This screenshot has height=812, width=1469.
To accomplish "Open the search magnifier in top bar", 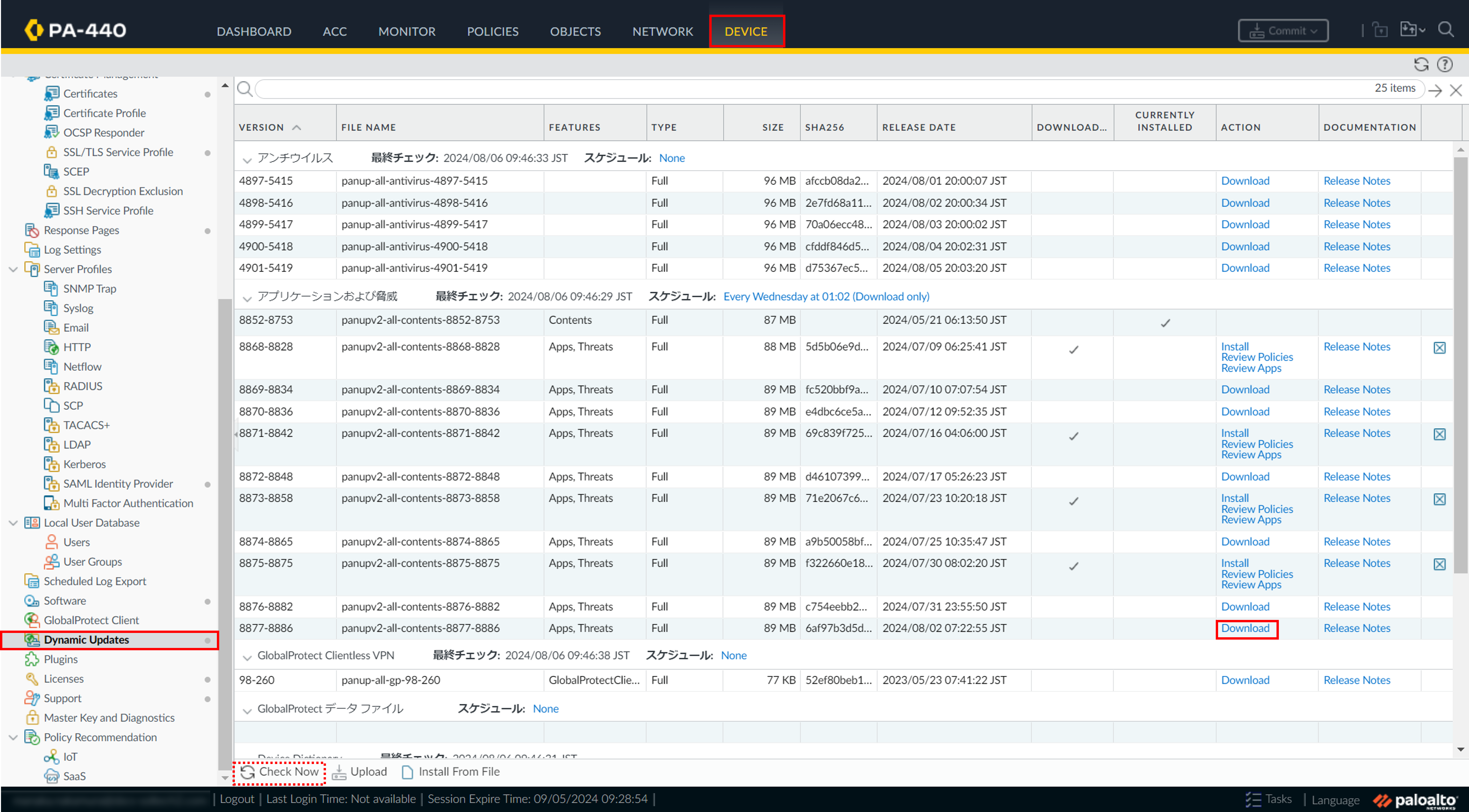I will click(x=1445, y=30).
